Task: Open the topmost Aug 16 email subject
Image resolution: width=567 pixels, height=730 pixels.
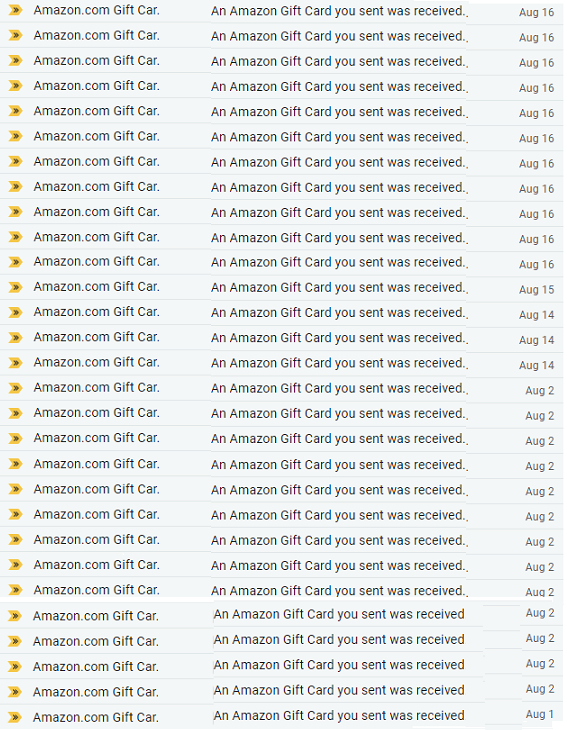Action: pyautogui.click(x=338, y=11)
